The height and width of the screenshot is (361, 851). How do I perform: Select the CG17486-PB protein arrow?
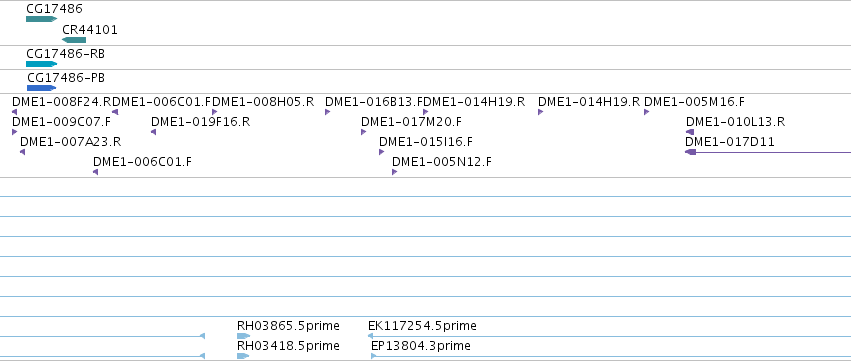[x=41, y=88]
